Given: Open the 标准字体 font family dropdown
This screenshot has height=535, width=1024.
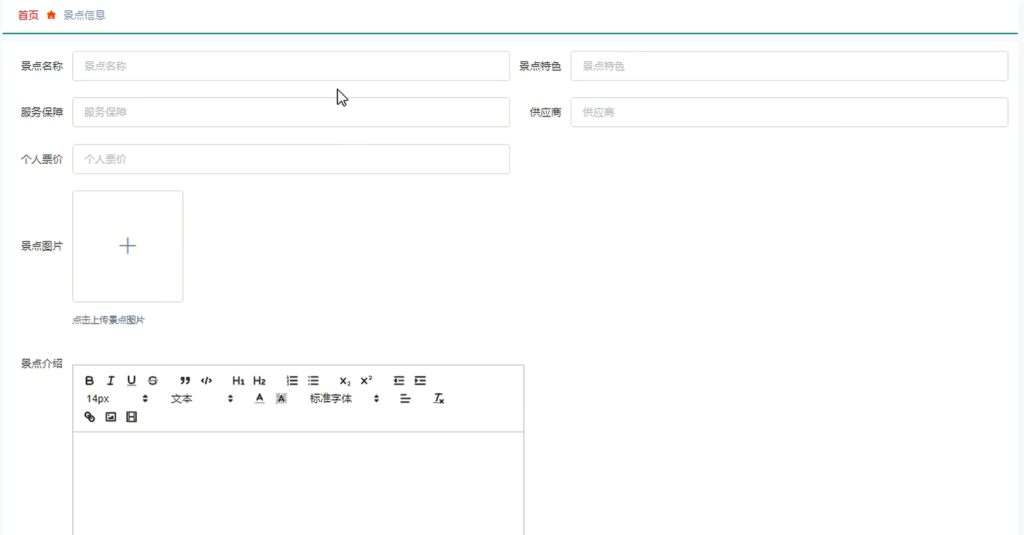Looking at the screenshot, I should [x=344, y=398].
